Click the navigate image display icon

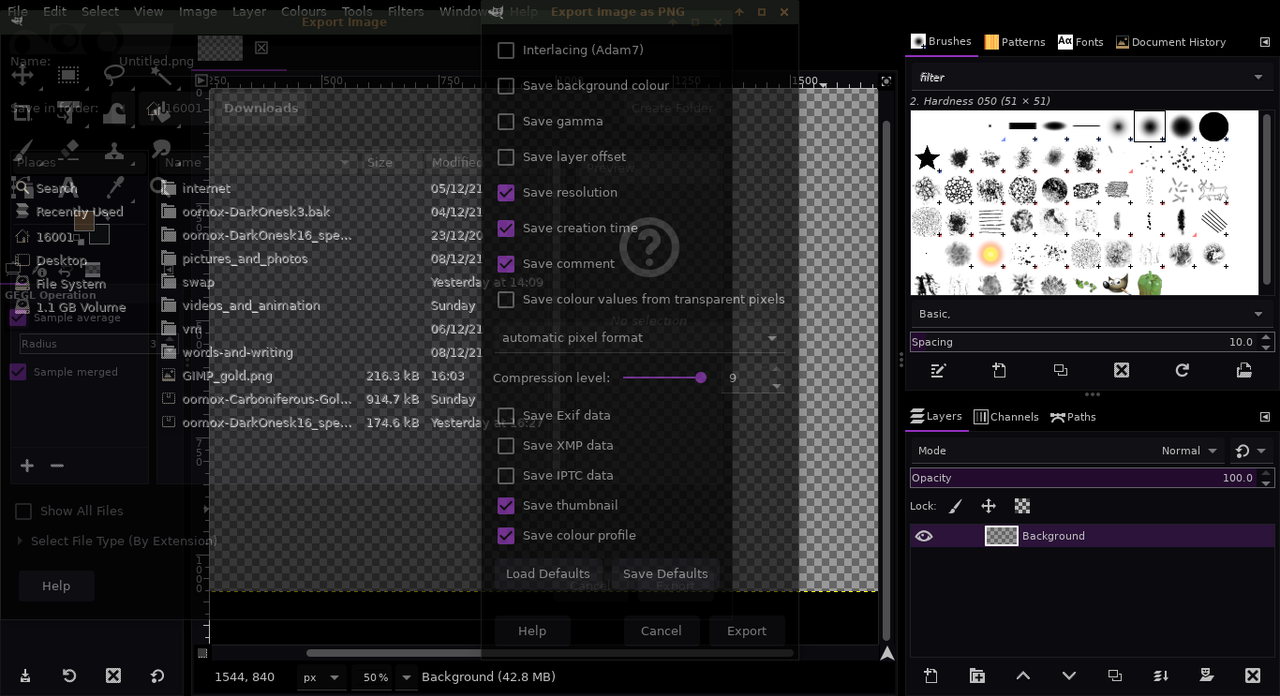point(887,654)
